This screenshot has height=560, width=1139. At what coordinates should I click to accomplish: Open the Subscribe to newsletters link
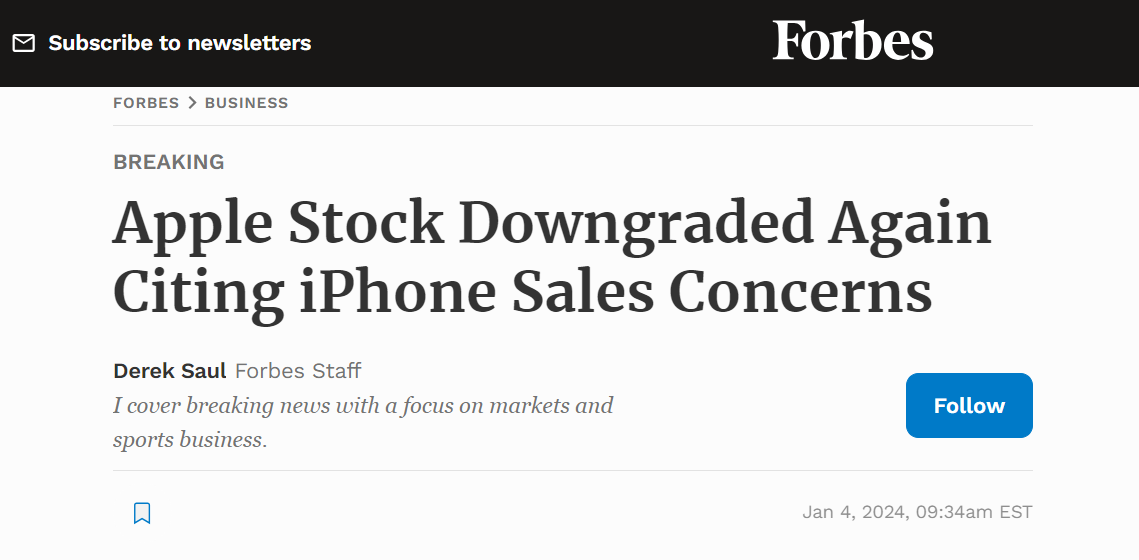180,43
